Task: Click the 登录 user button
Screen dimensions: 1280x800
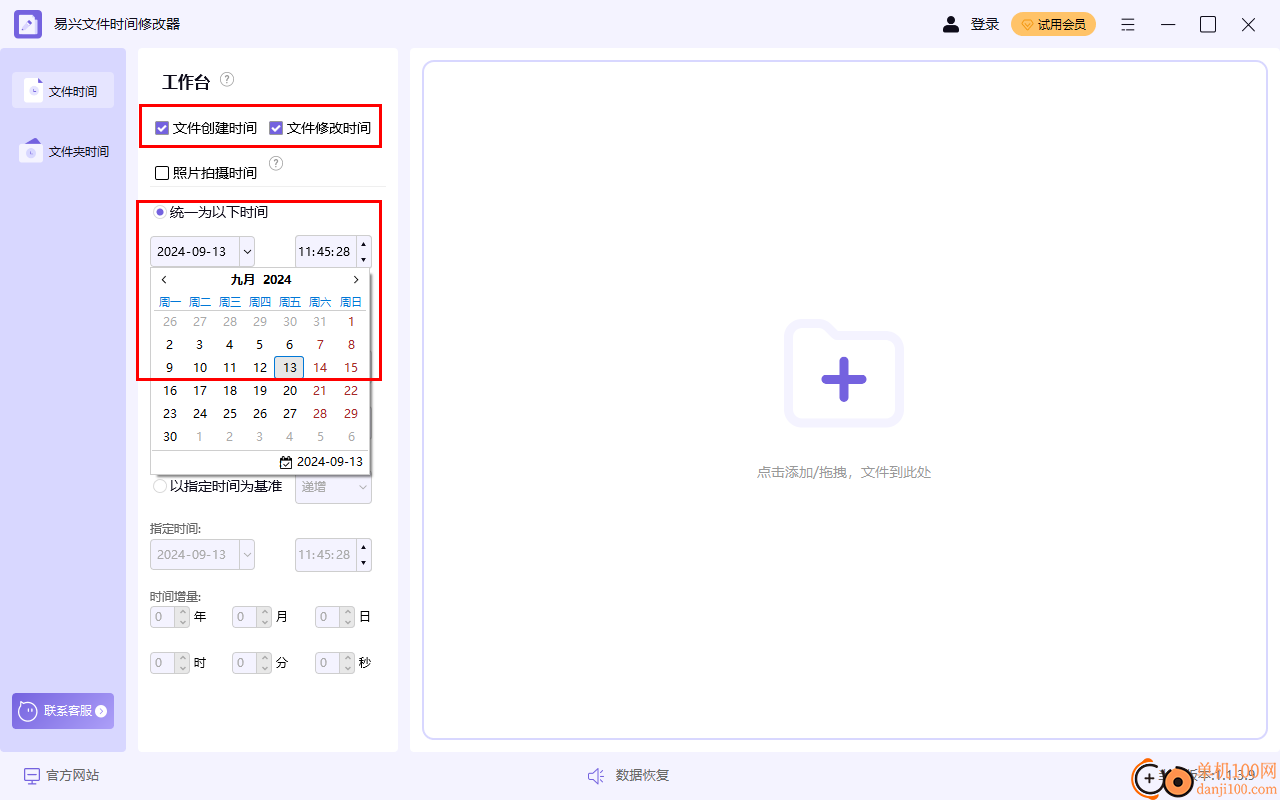Action: point(971,24)
